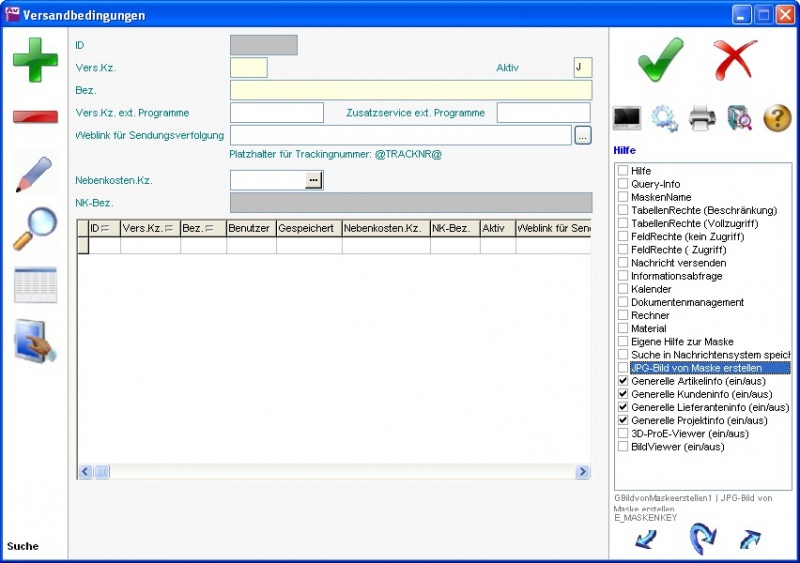Click the green plus add record icon

35,59
